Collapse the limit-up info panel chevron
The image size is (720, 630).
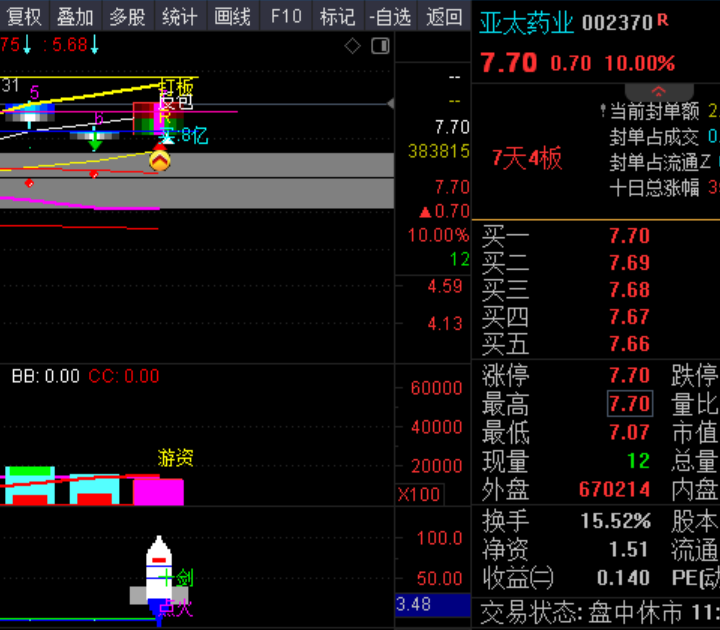[659, 91]
